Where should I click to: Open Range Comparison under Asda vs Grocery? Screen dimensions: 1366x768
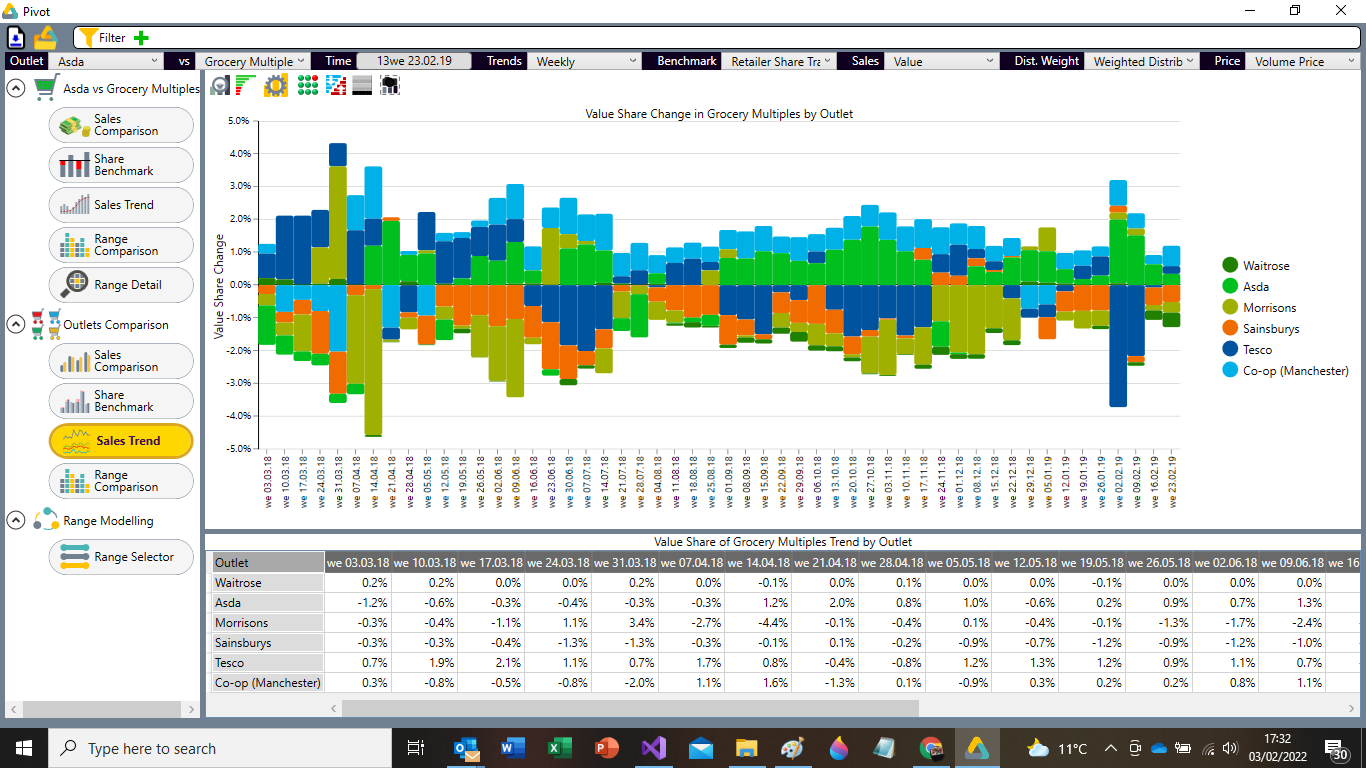pyautogui.click(x=121, y=245)
